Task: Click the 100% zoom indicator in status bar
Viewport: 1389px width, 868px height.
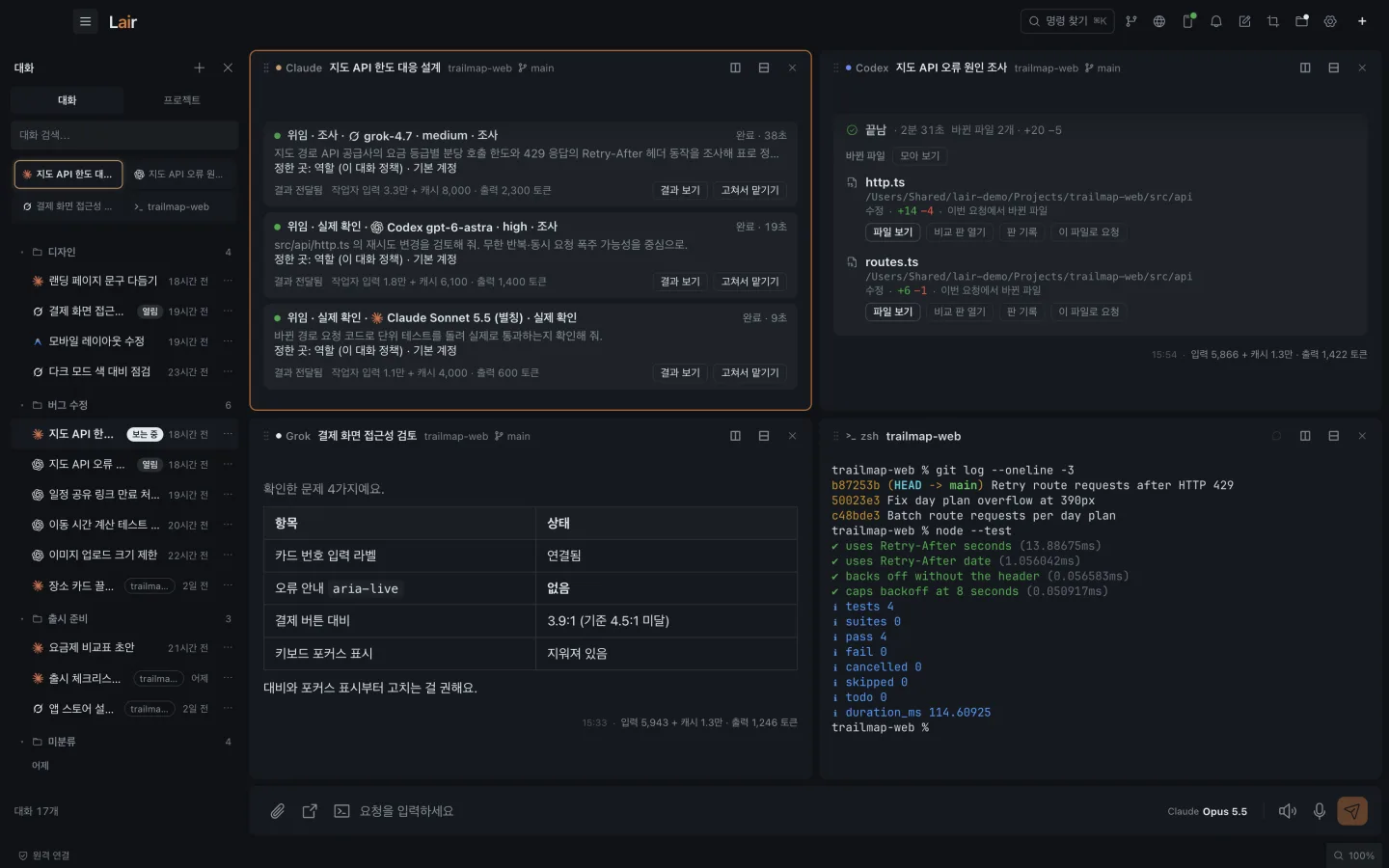Action: [x=1354, y=855]
